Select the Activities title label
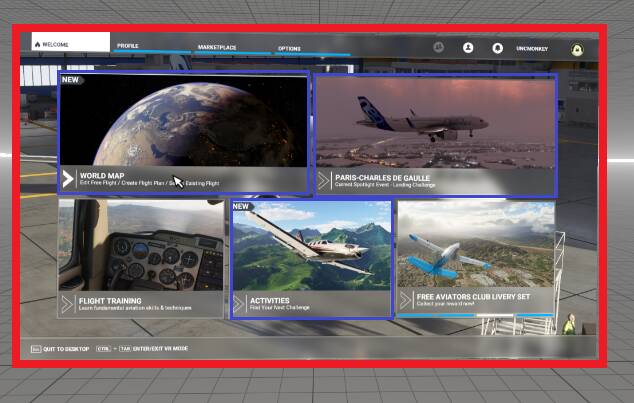Screen dimensions: 634x403 [270, 300]
